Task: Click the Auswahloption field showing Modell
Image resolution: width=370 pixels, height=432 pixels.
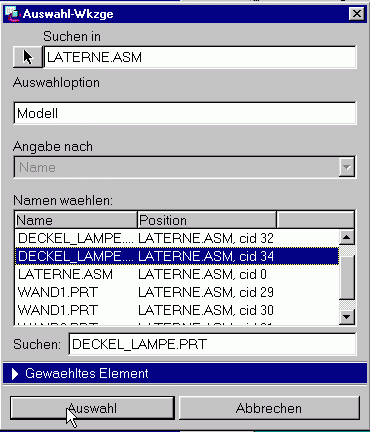Action: [x=185, y=113]
